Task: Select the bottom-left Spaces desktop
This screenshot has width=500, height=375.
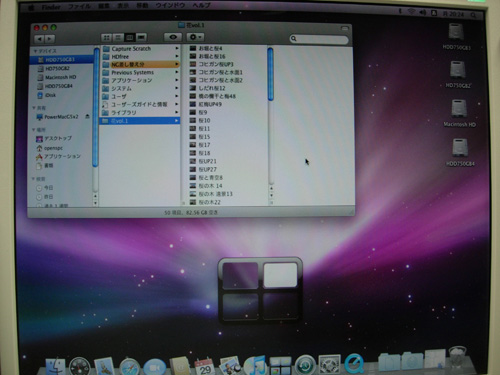Action: click(240, 306)
